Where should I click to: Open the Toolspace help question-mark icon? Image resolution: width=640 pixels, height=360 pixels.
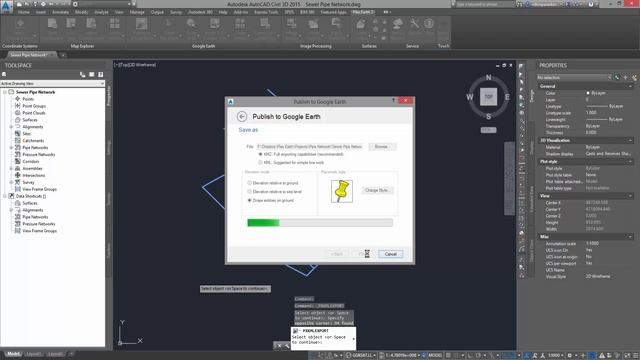tap(100, 75)
